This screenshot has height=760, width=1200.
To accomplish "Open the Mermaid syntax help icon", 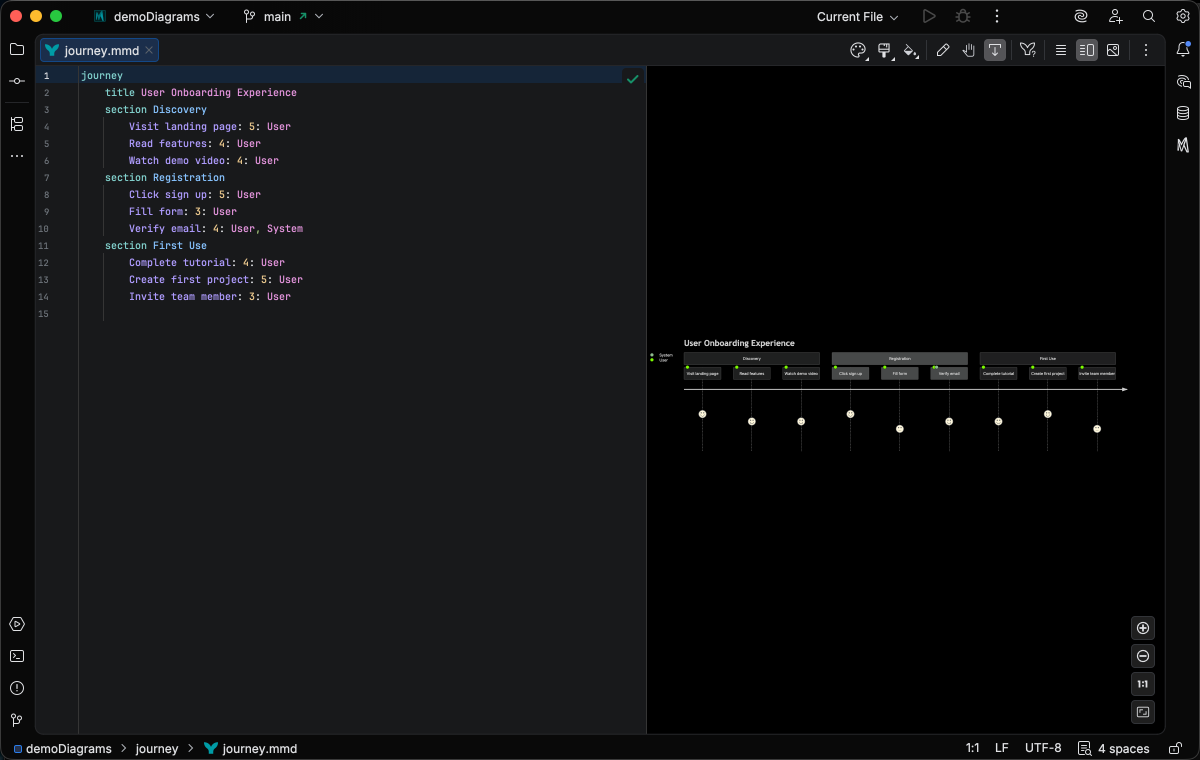I will pyautogui.click(x=1027, y=50).
